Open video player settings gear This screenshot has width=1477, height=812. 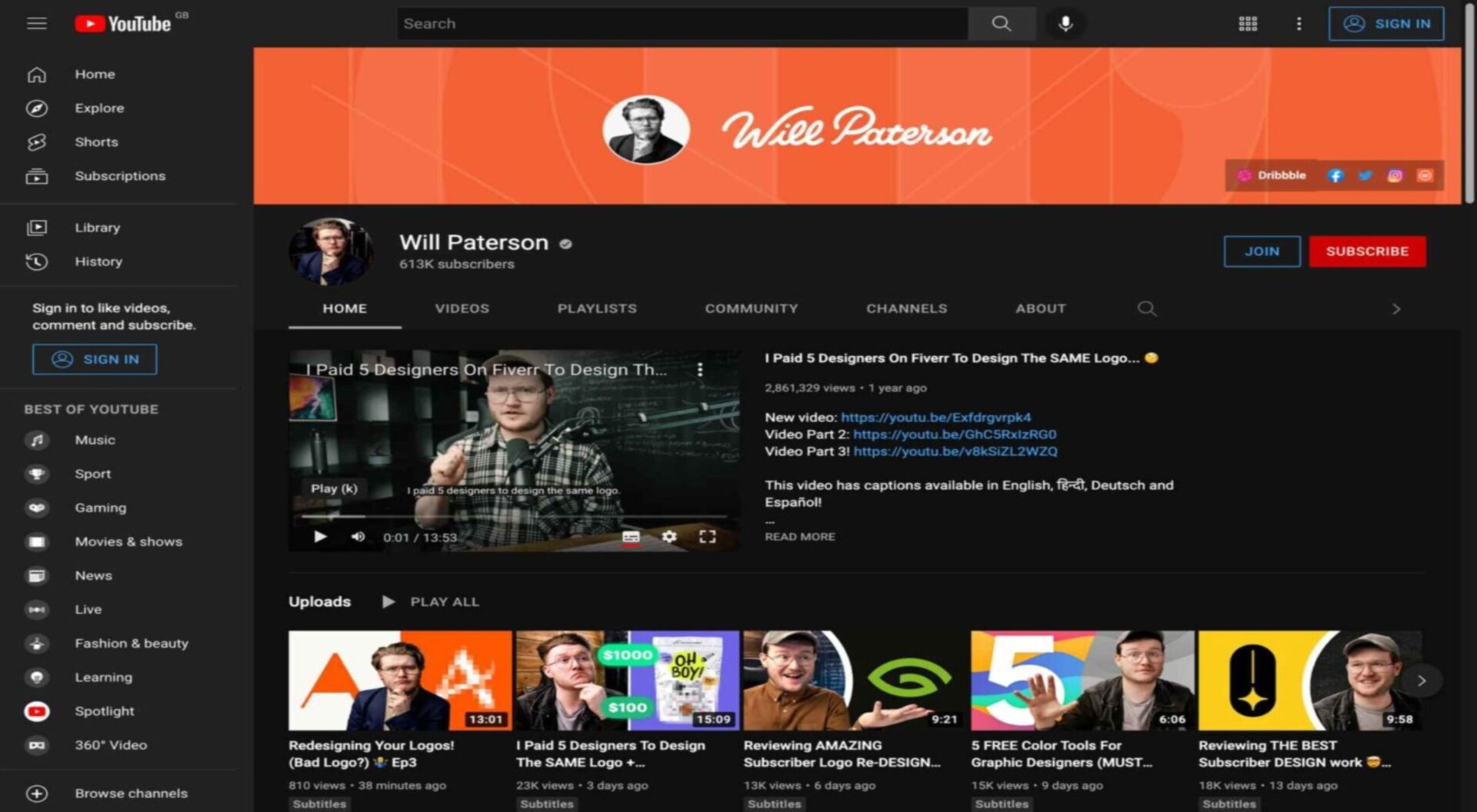(x=669, y=537)
